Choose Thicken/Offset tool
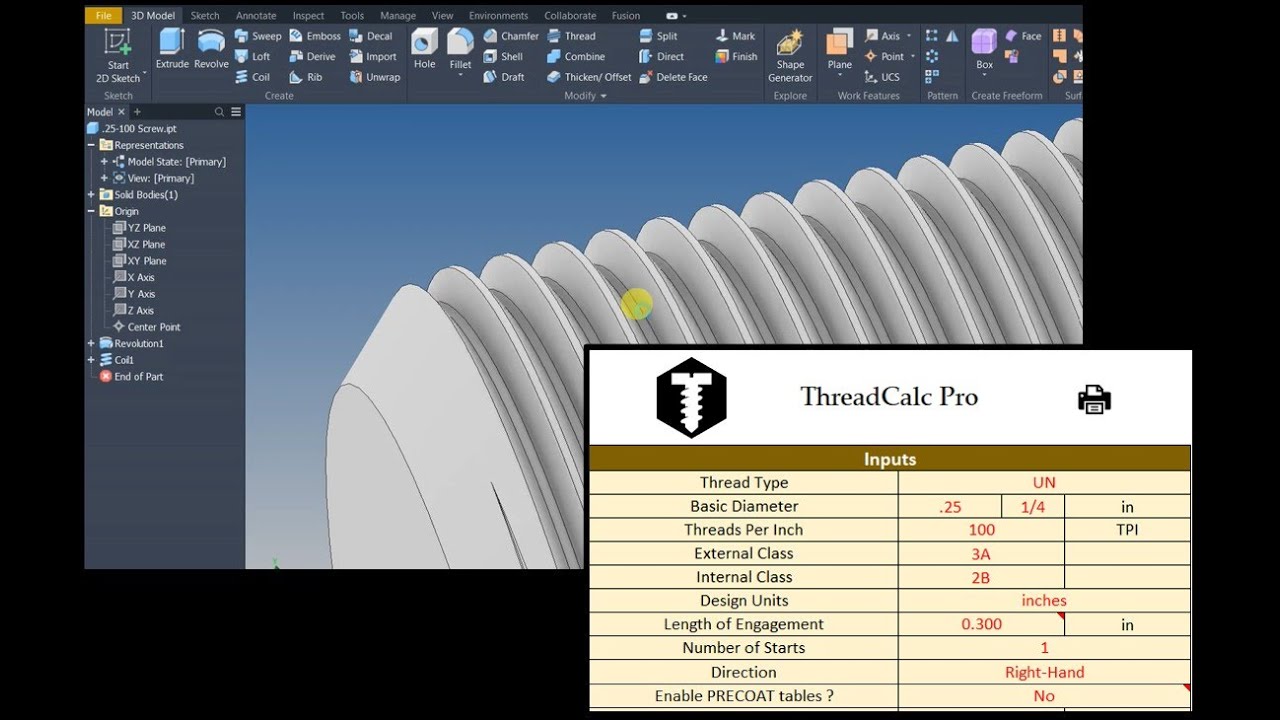This screenshot has width=1280, height=720. 589,77
